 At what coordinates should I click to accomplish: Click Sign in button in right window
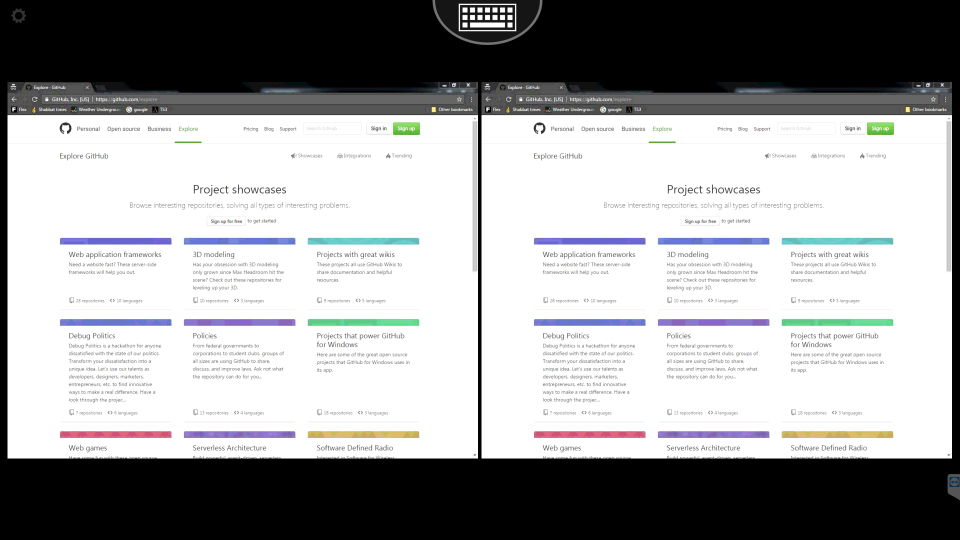point(852,129)
